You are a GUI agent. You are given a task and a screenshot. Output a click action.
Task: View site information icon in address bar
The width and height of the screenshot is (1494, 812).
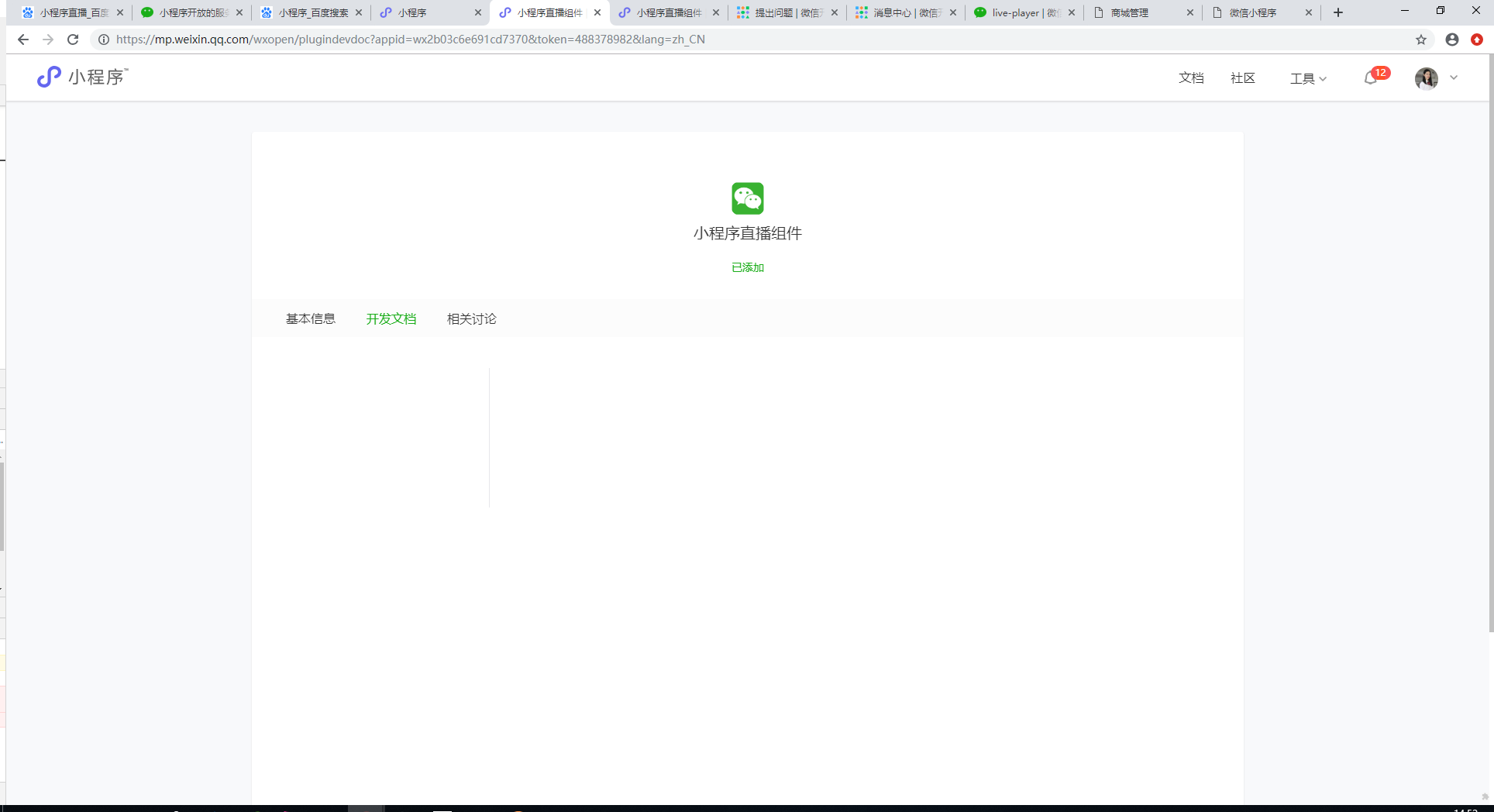click(x=104, y=40)
